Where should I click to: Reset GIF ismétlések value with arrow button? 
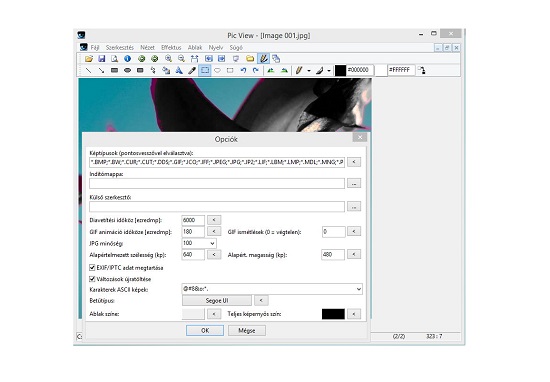click(x=354, y=232)
